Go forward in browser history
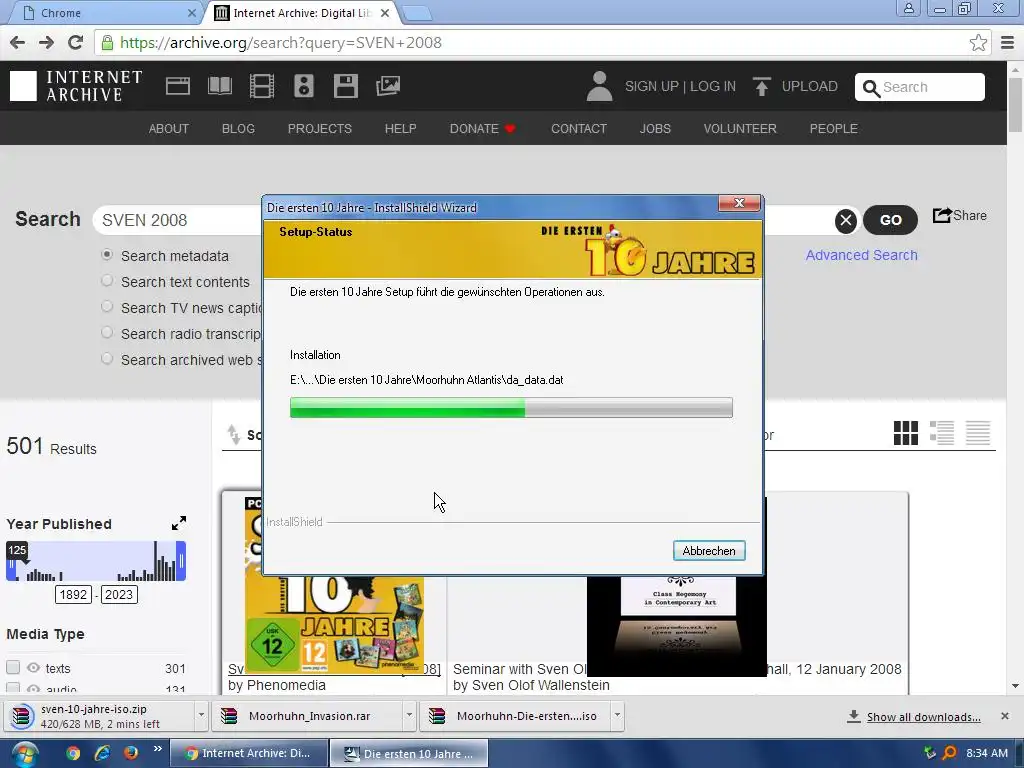The image size is (1024, 768). tap(46, 43)
